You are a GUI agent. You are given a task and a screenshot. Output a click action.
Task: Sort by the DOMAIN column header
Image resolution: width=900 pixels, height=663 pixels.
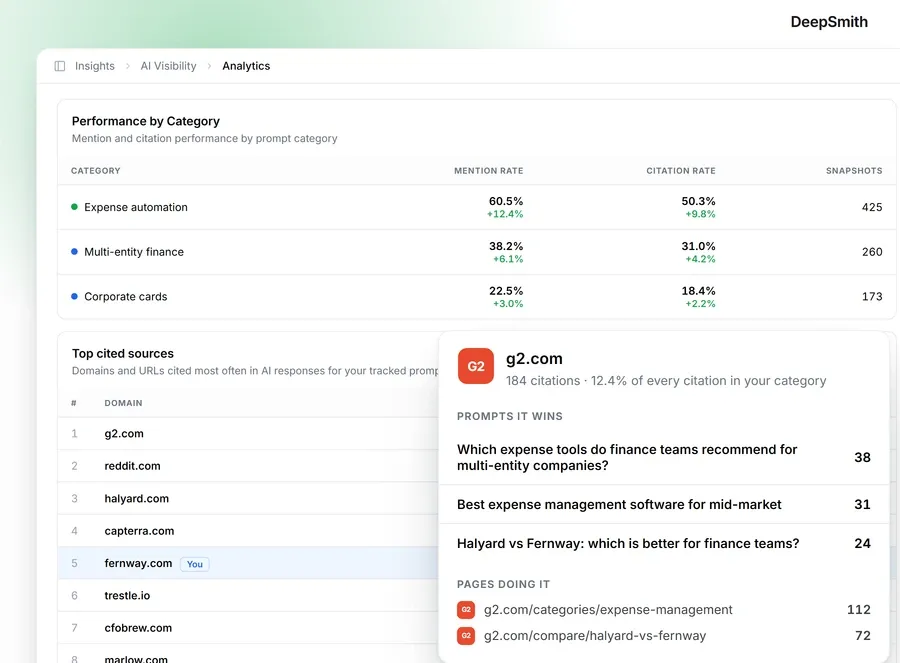point(123,403)
